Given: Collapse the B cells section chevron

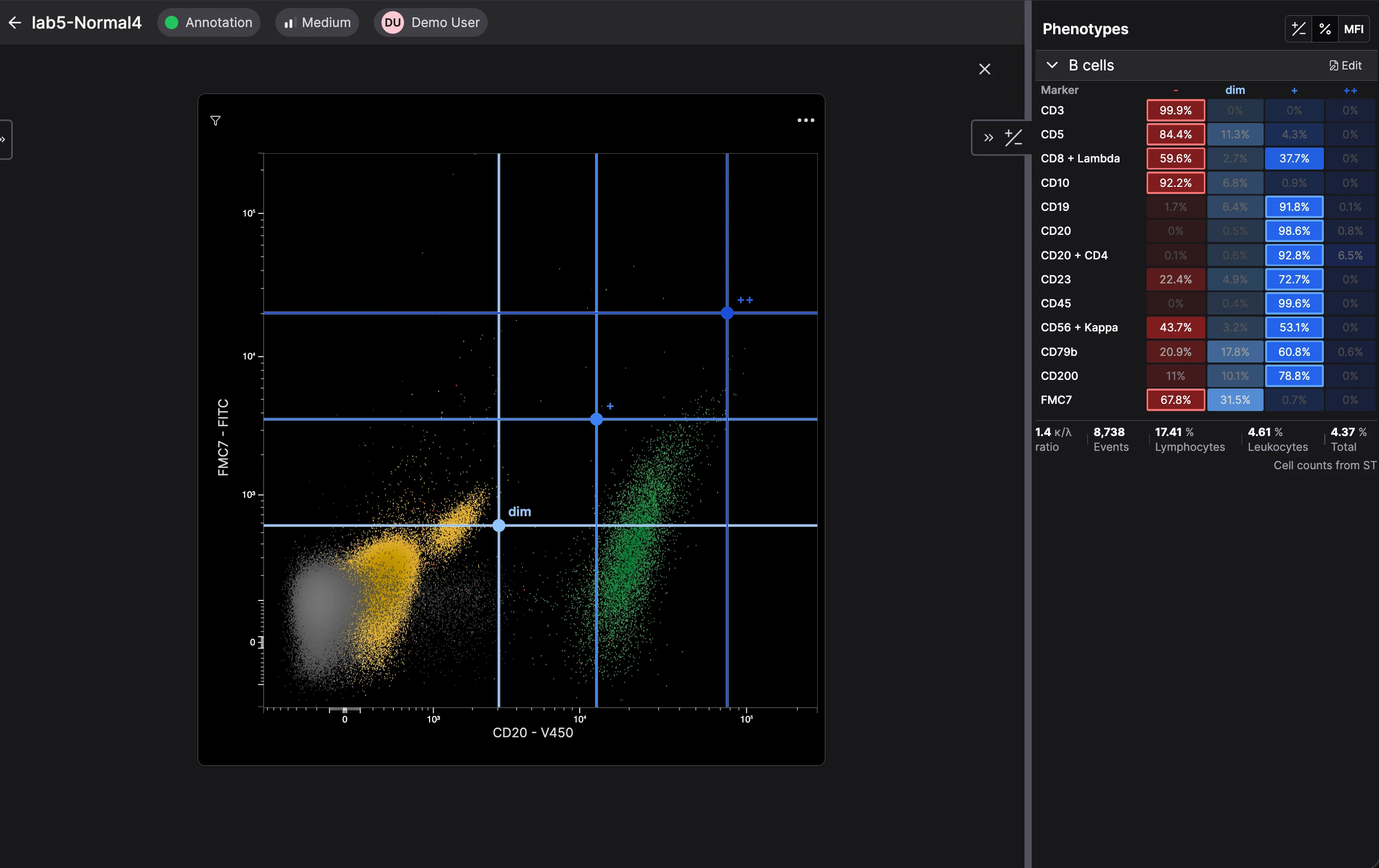Looking at the screenshot, I should click(1052, 65).
